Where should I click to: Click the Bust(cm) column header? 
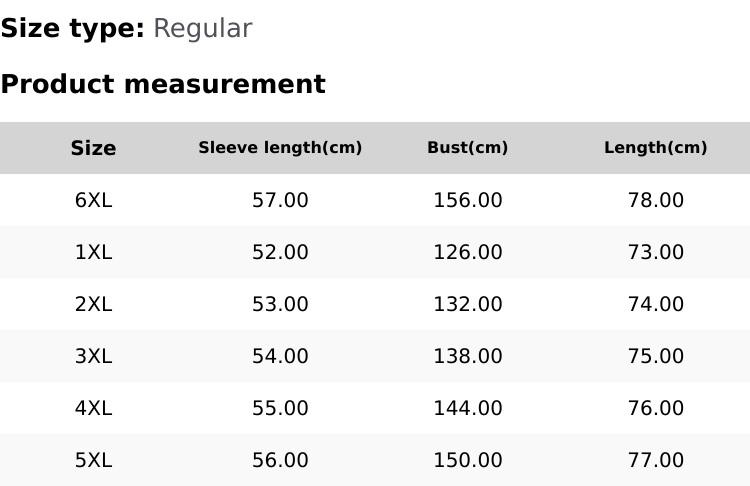pos(467,148)
